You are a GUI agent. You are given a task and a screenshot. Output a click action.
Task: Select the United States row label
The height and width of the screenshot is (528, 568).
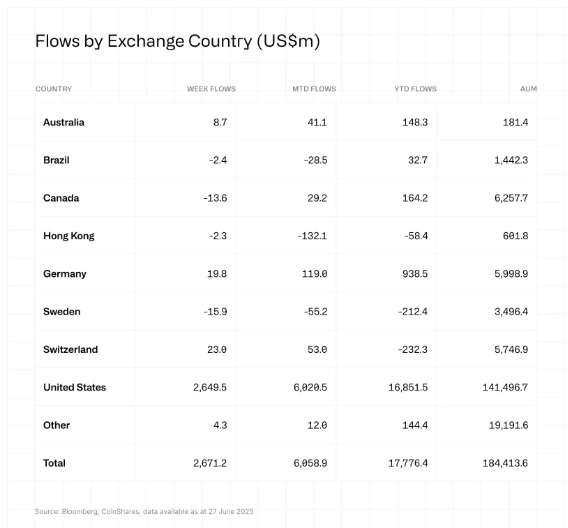pos(75,387)
